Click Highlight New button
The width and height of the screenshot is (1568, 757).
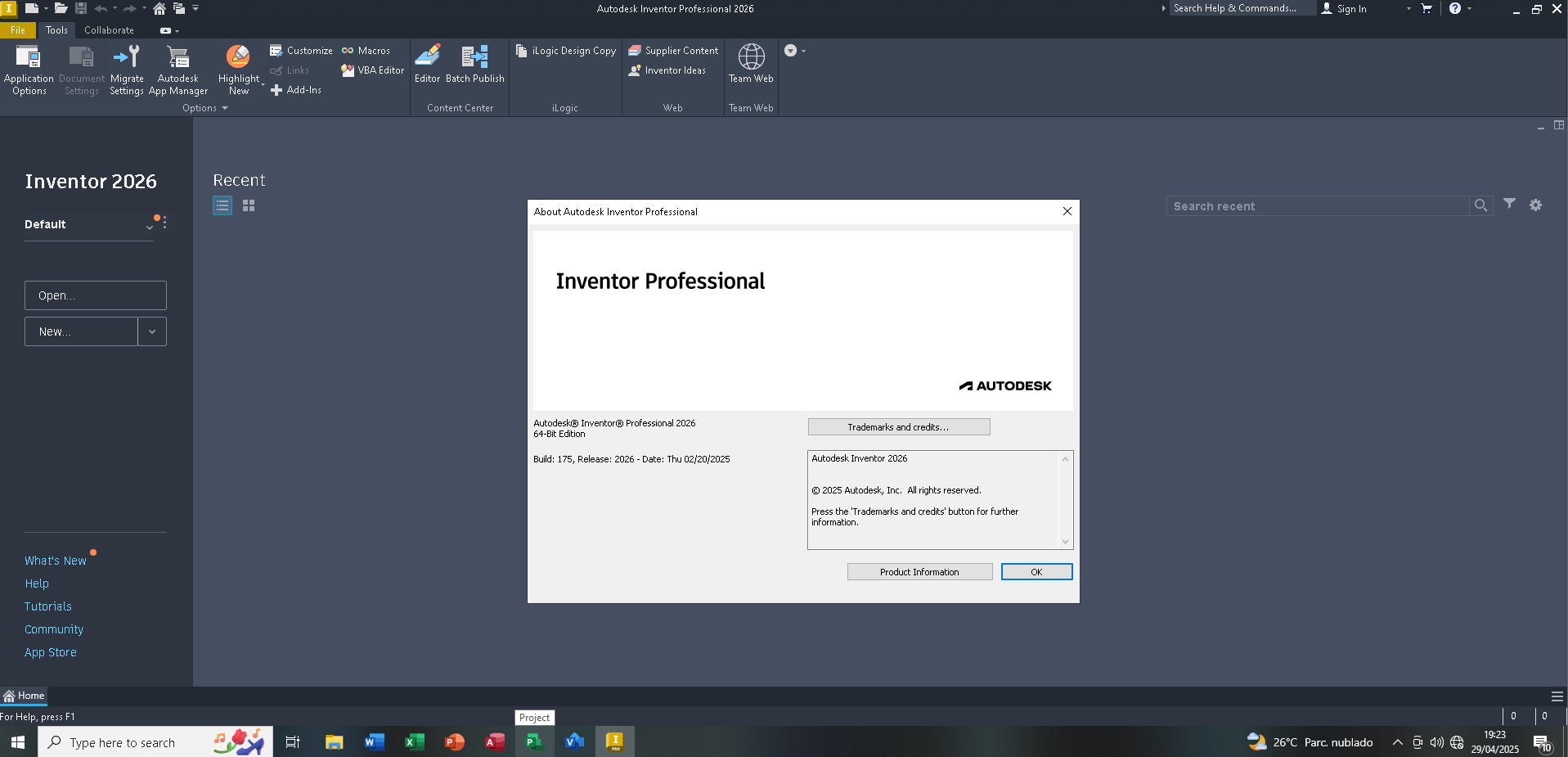(238, 70)
